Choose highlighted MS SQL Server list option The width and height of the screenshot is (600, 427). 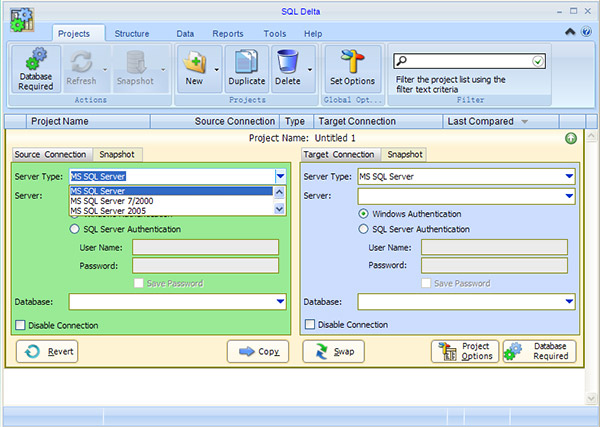click(171, 191)
